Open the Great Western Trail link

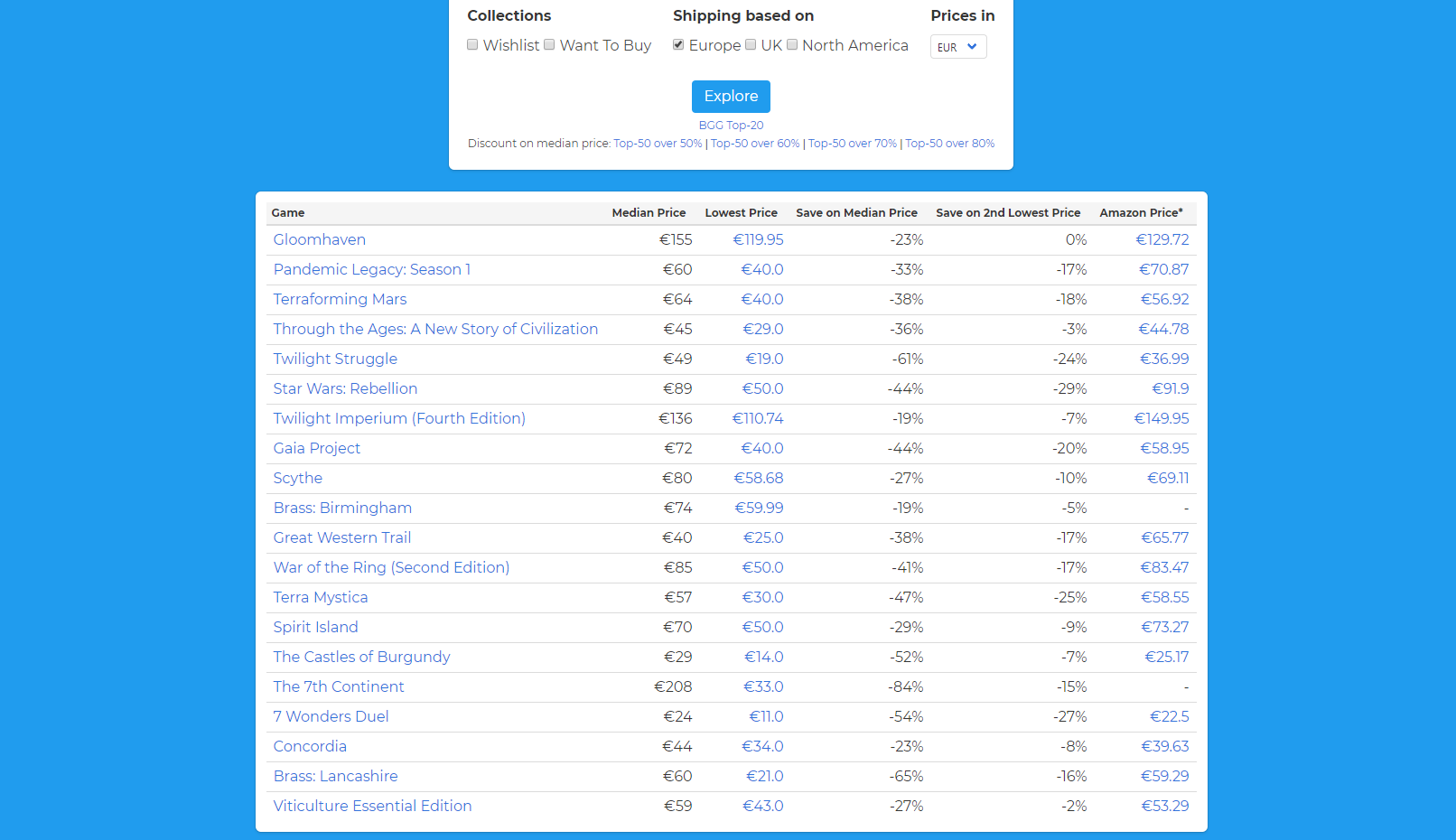[x=342, y=537]
